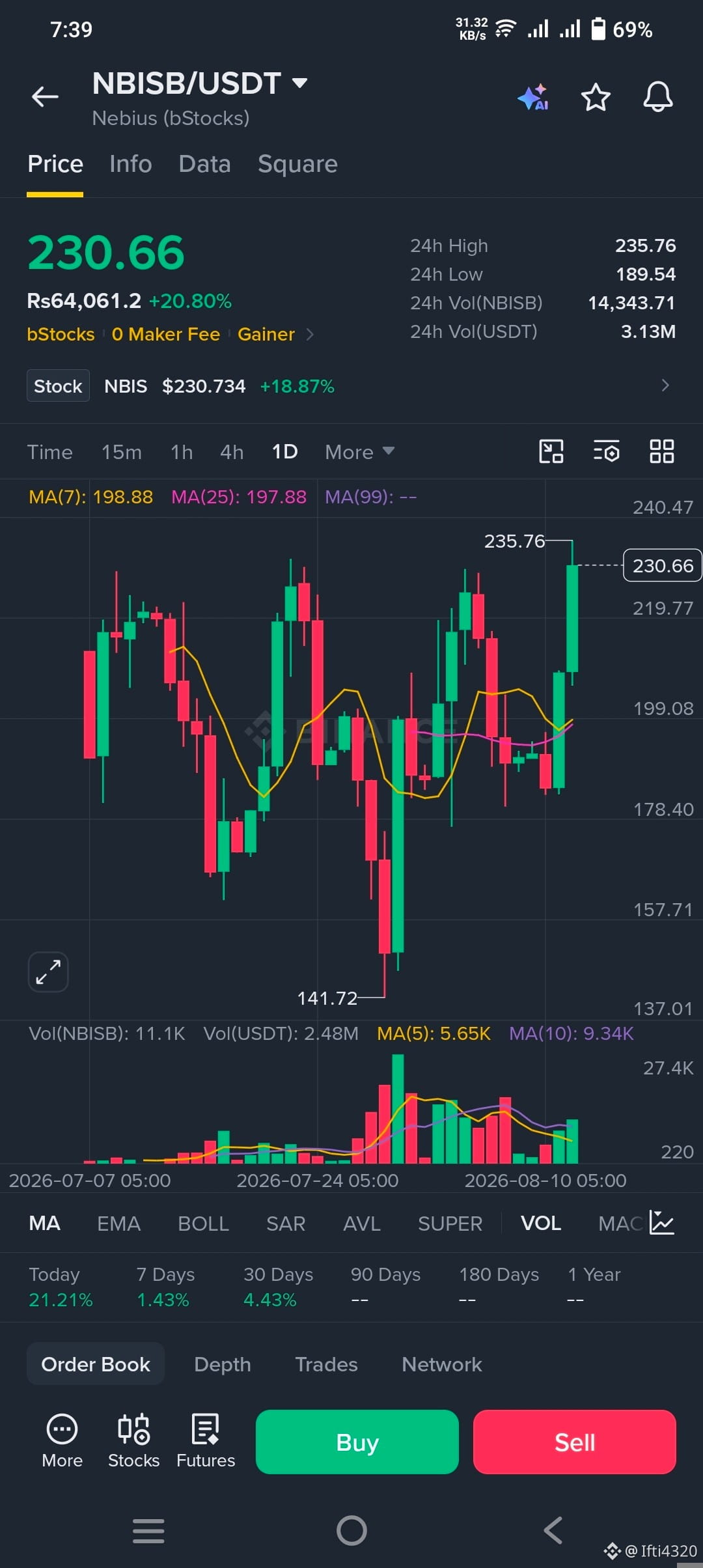Open chart indicator settings icon

(x=606, y=451)
